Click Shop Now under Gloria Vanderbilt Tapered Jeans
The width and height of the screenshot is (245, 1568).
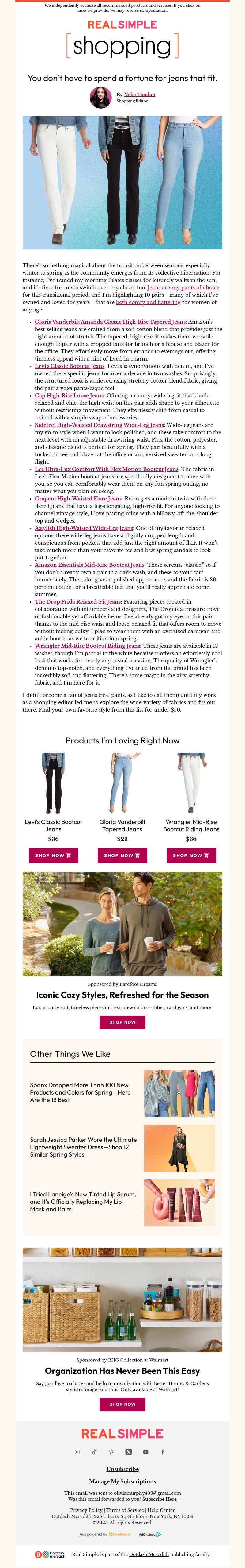[x=122, y=855]
